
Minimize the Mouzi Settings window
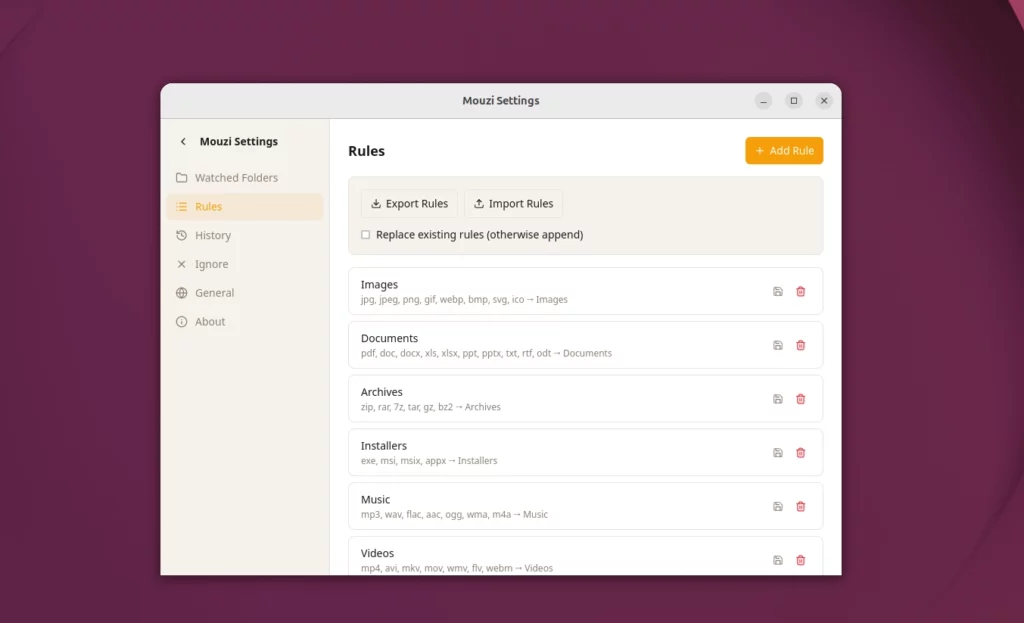pyautogui.click(x=763, y=101)
